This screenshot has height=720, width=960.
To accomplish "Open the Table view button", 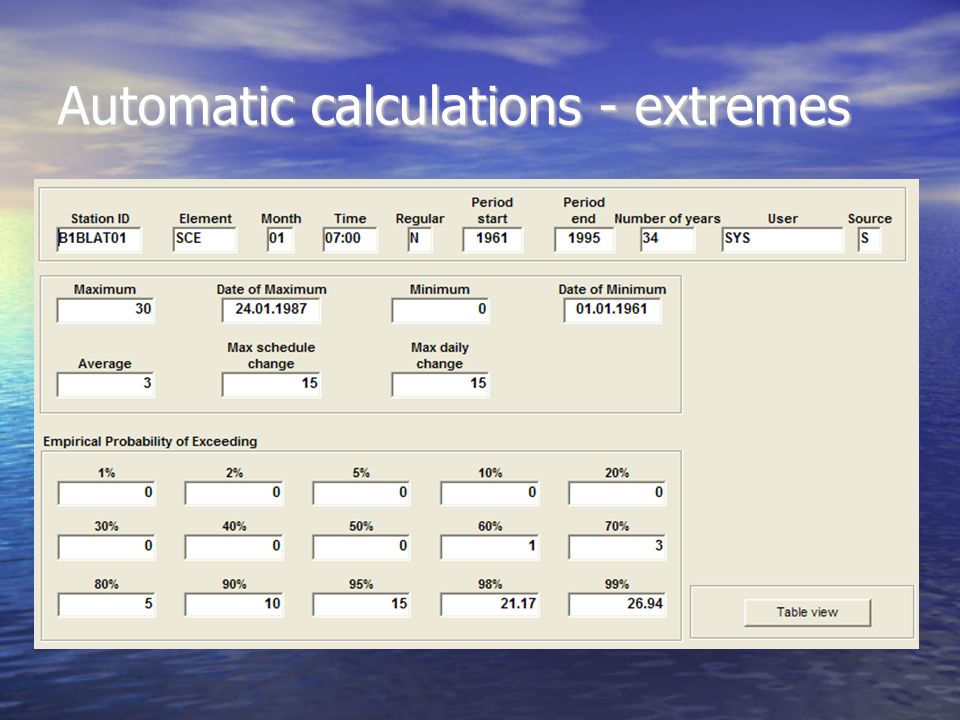I will tap(807, 612).
